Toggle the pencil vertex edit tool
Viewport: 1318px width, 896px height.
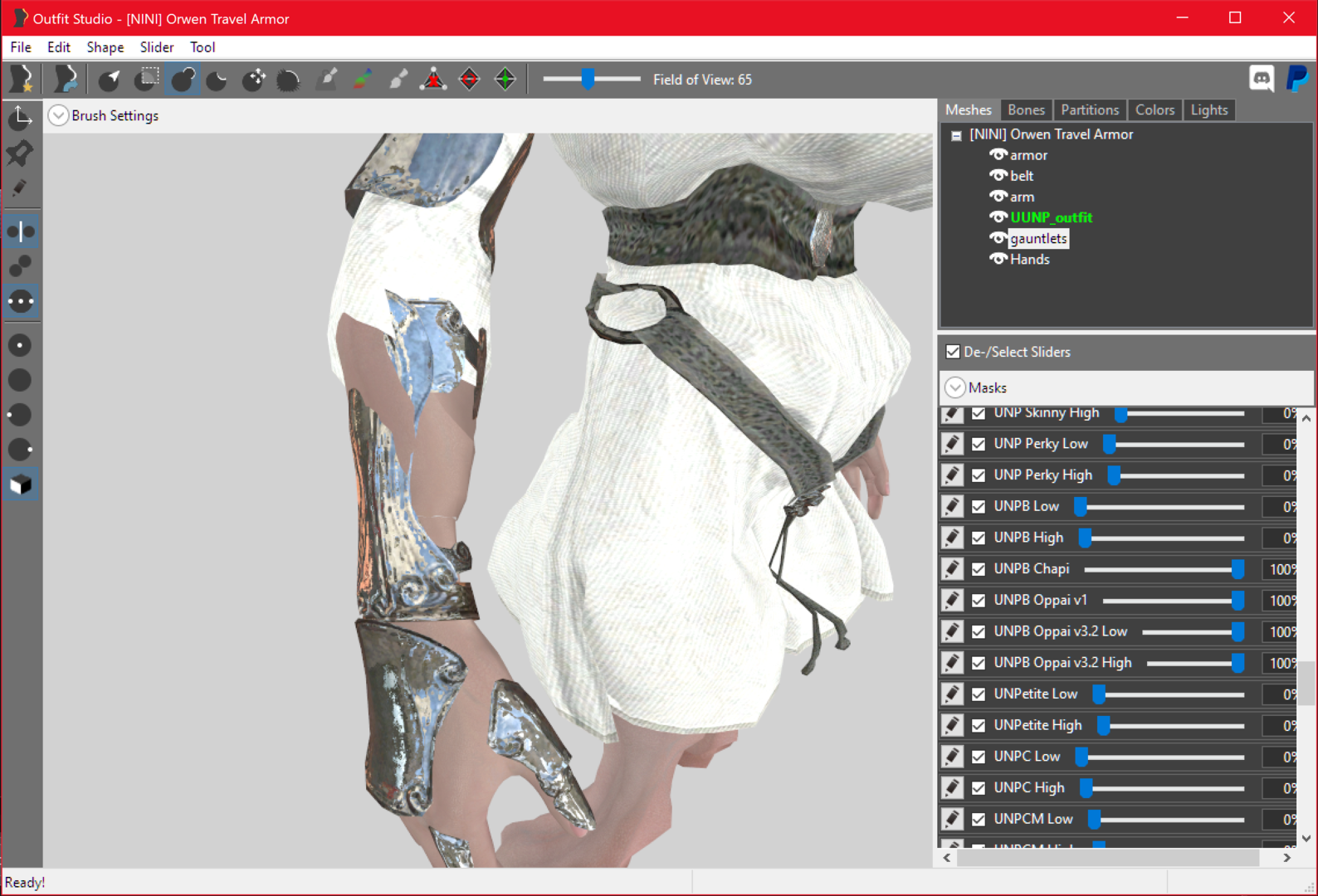pos(21,188)
